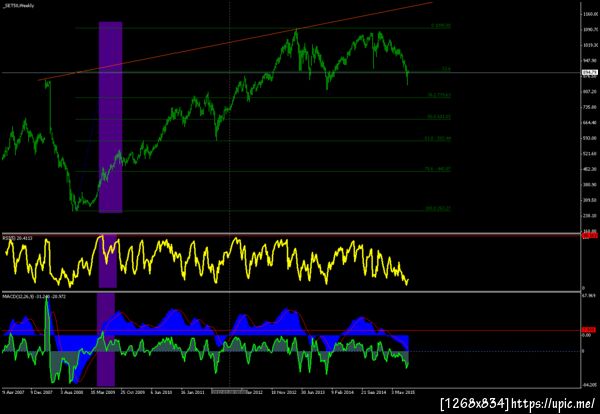Click the top Fibonacci level label
600x414 pixels.
point(441,26)
